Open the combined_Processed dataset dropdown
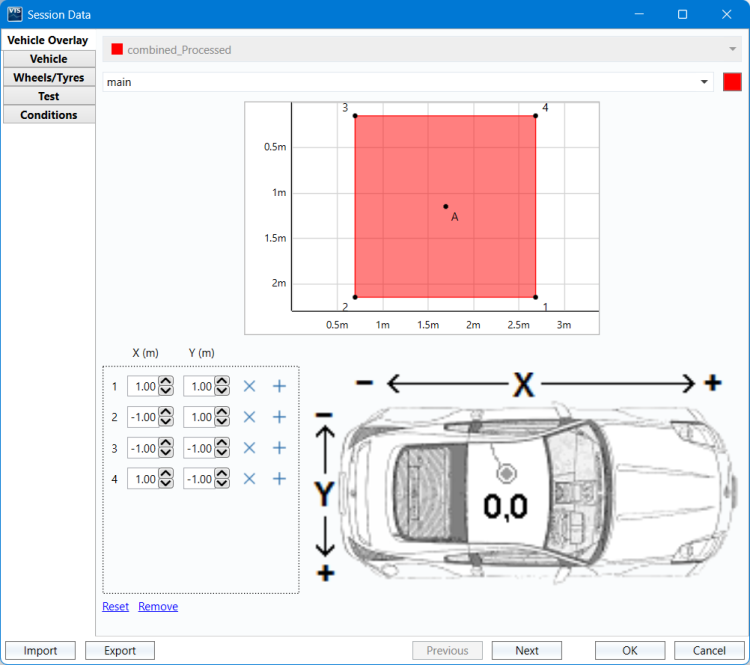750x665 pixels. click(x=422, y=49)
